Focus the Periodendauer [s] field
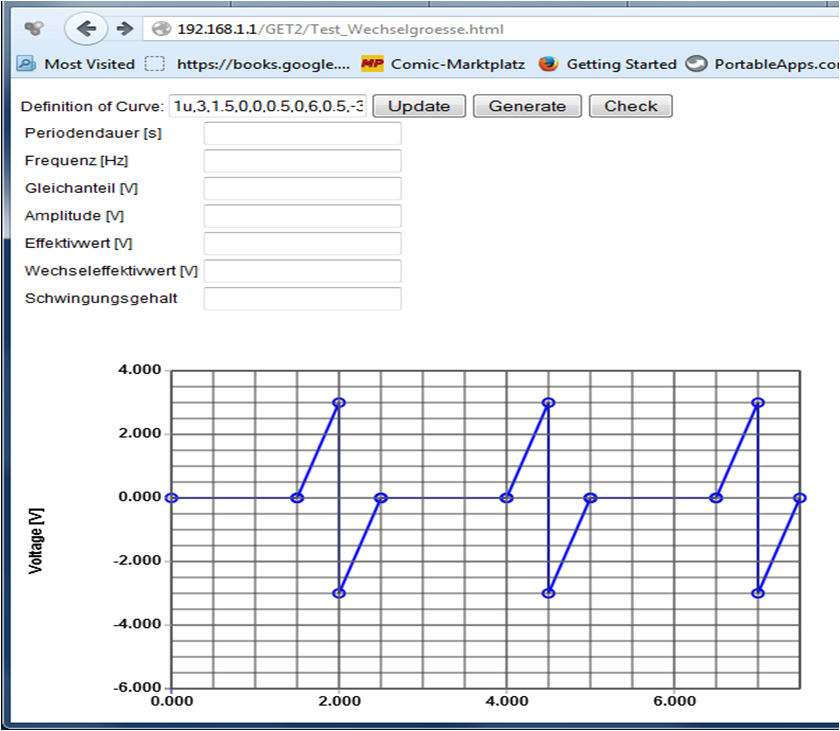Screen dimensions: 840x731 [302, 134]
